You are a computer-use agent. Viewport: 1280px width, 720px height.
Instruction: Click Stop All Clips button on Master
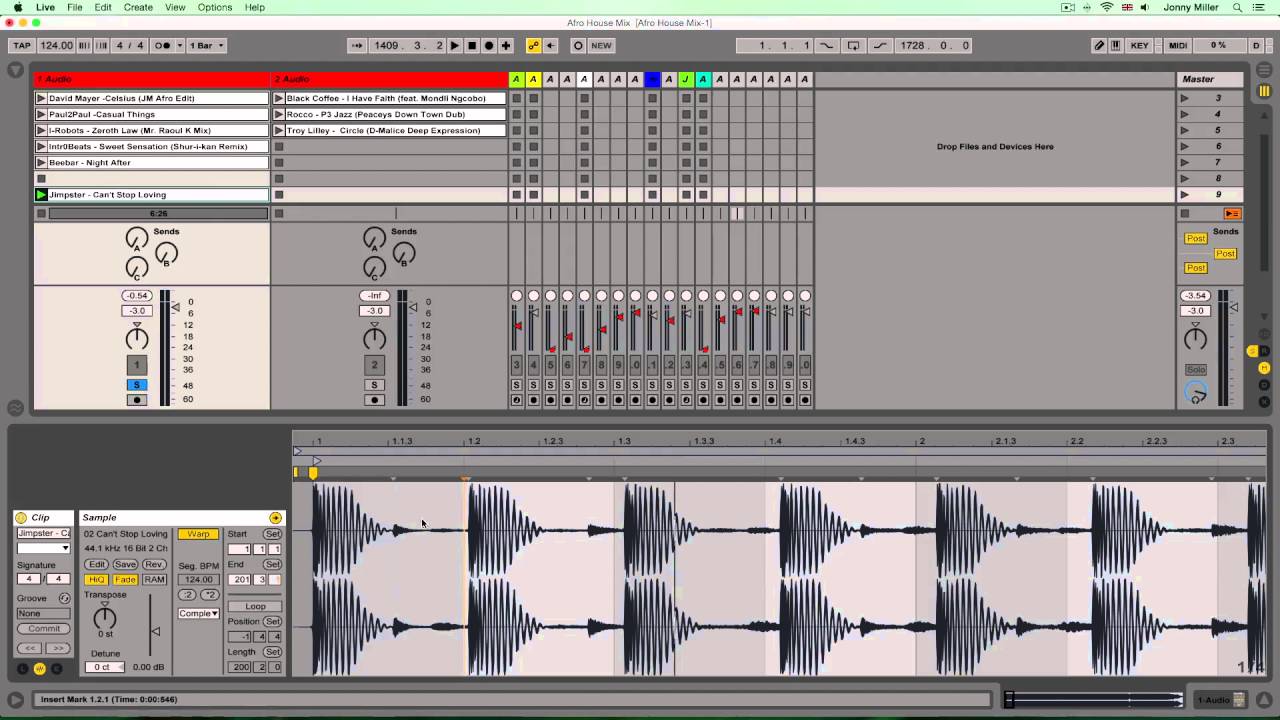pos(1185,213)
